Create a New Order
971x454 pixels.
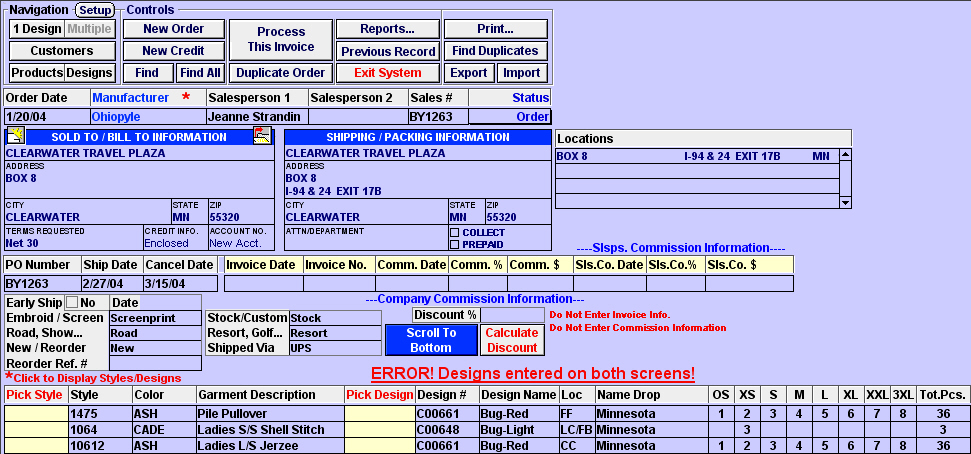173,28
